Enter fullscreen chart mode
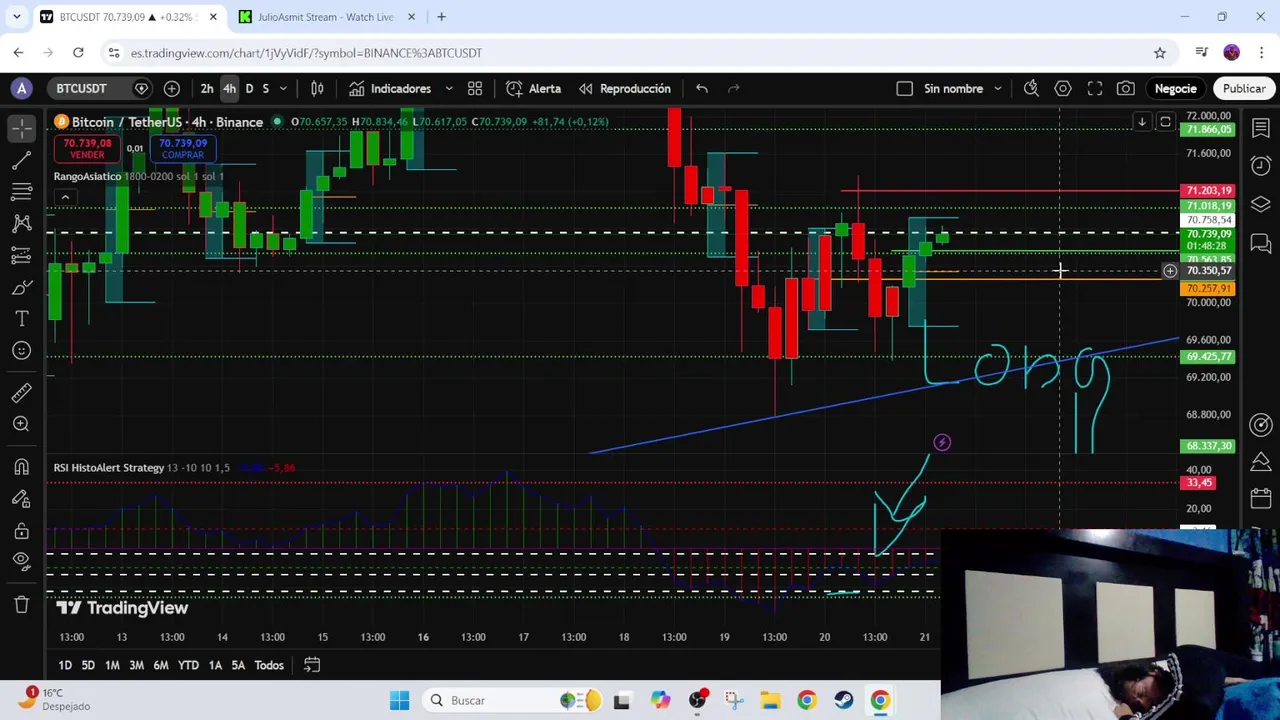1280x720 pixels. (1095, 88)
